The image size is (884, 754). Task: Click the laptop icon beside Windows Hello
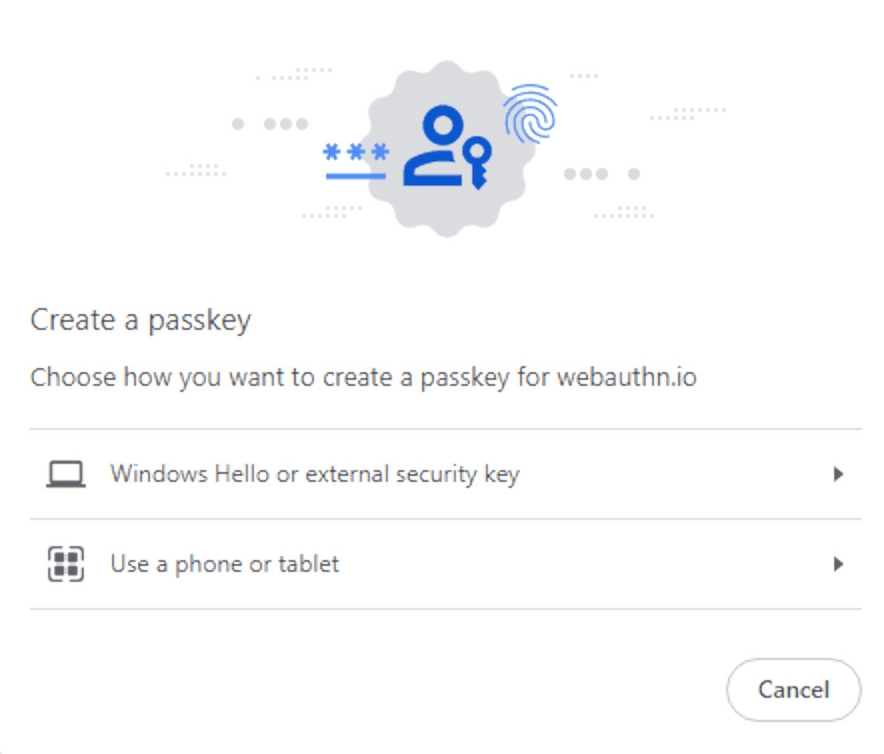tap(66, 474)
